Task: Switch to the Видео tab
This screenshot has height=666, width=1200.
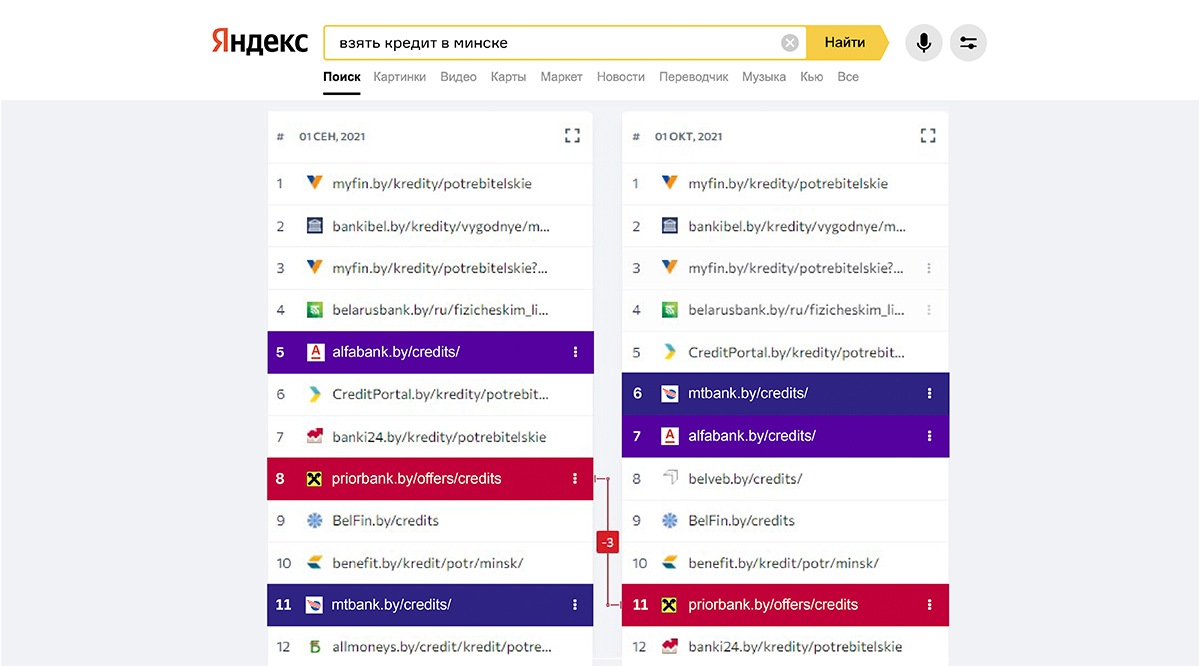Action: [x=458, y=77]
